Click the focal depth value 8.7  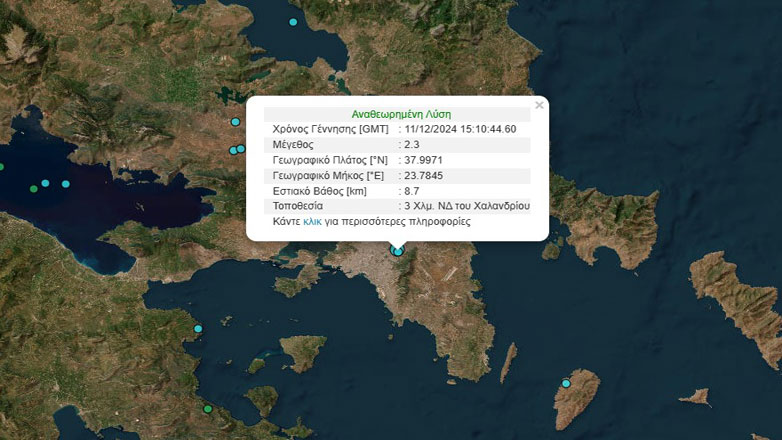412,191
